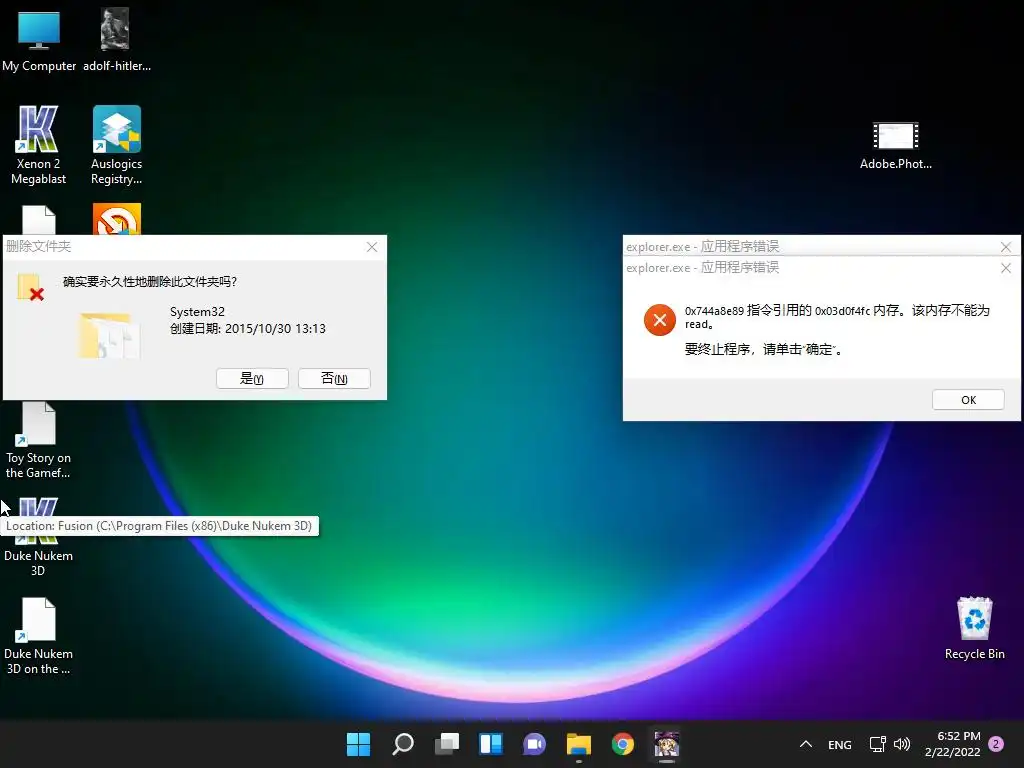Viewport: 1024px width, 768px height.
Task: Select the Toy Story on the Gamef... shortcut
Action: (x=39, y=440)
